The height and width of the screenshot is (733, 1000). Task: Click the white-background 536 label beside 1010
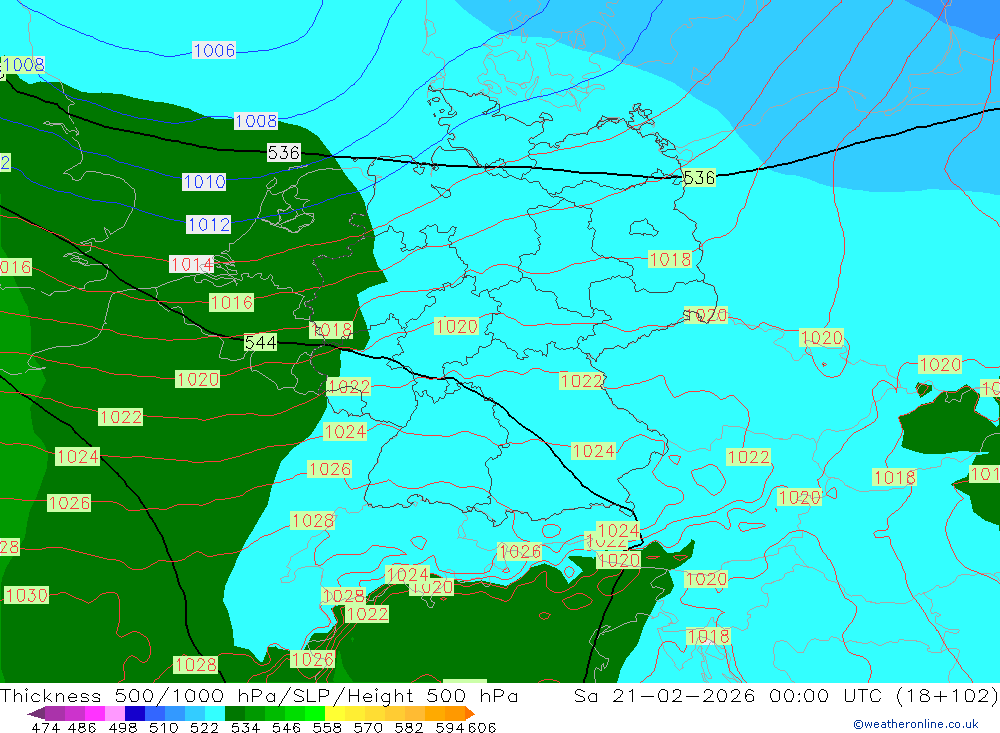[x=283, y=152]
